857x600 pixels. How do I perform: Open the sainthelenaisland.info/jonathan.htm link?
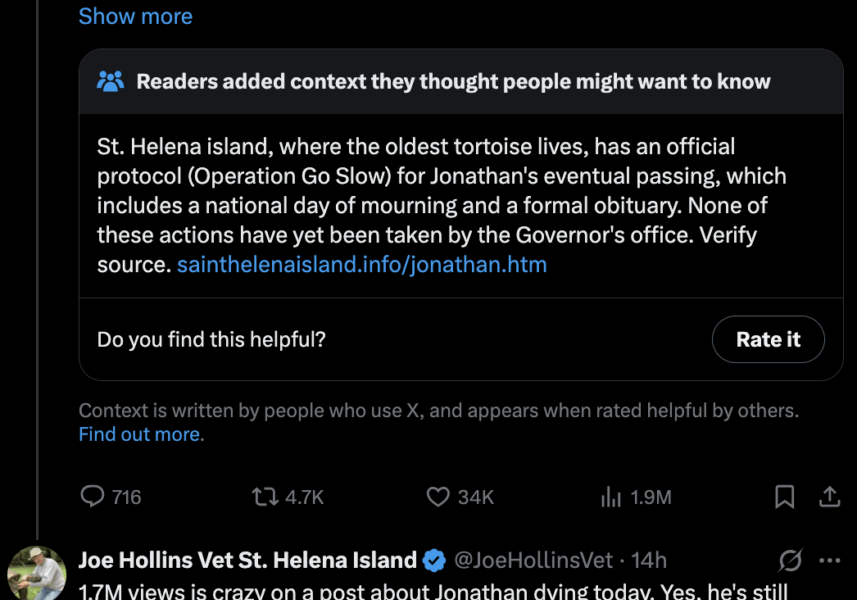click(x=361, y=265)
